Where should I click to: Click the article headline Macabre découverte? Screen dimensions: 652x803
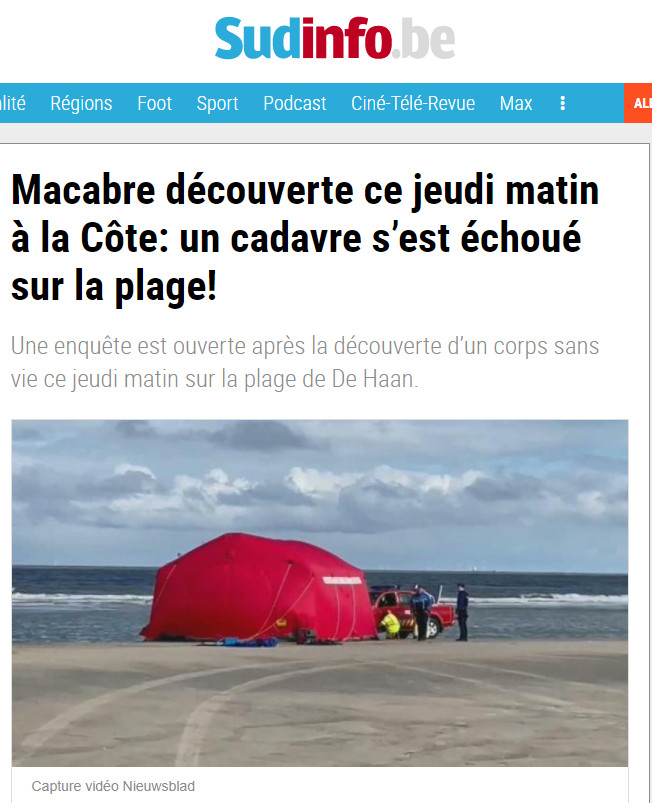coord(305,238)
